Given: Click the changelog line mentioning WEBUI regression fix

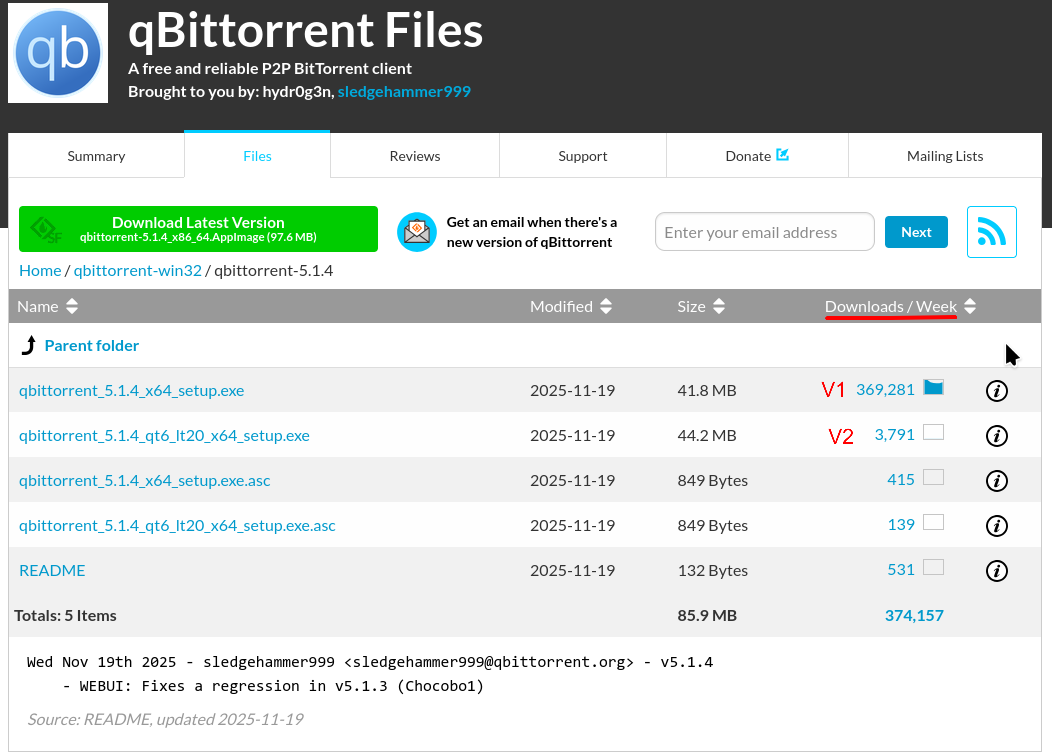Looking at the screenshot, I should (x=273, y=686).
